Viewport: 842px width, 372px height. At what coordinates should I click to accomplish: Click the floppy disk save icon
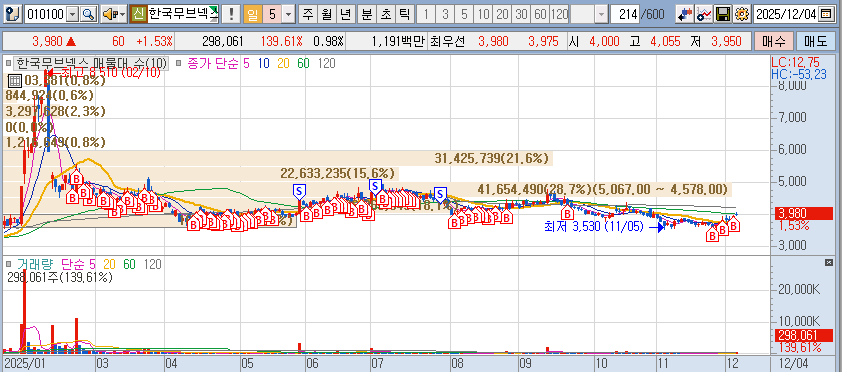tap(723, 14)
